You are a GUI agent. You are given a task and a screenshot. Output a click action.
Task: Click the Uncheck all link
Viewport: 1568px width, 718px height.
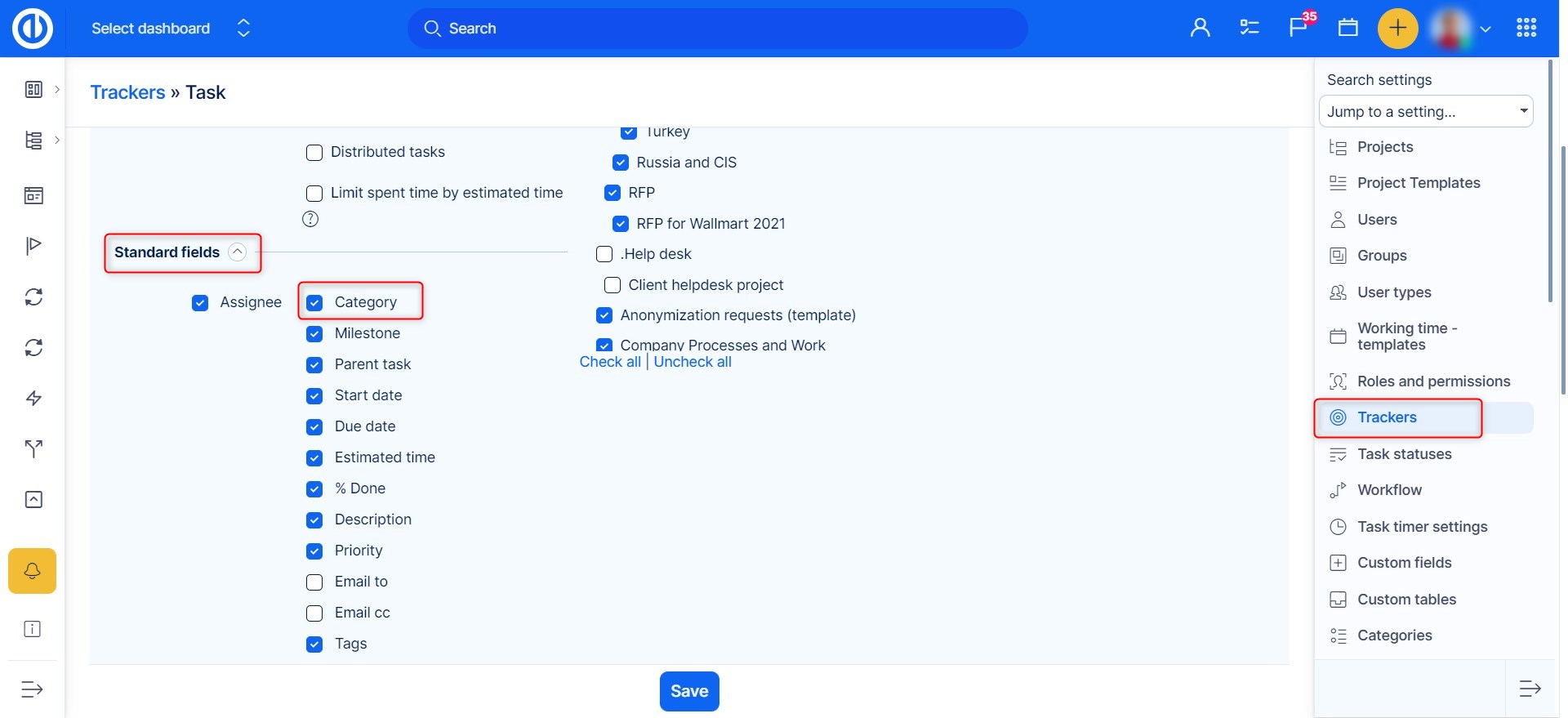(x=692, y=362)
